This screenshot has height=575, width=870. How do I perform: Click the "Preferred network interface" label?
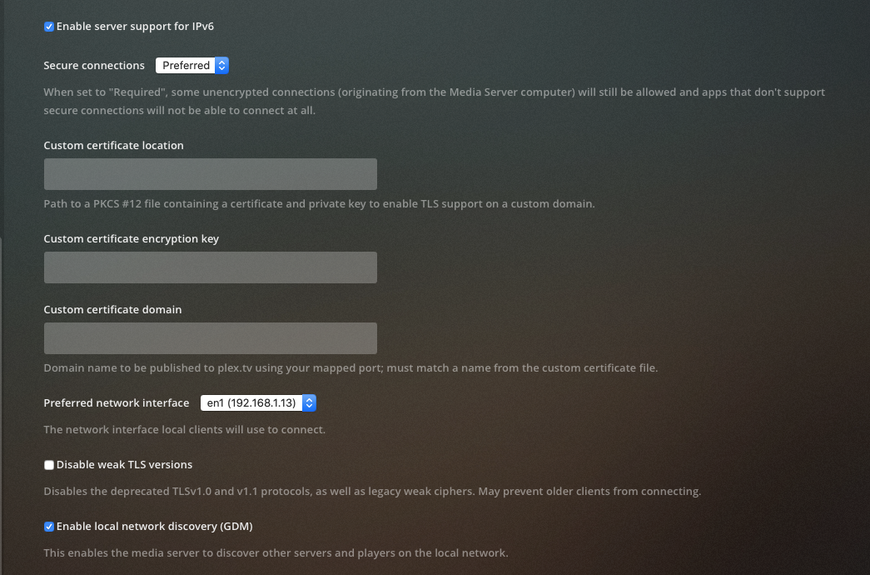(x=116, y=403)
